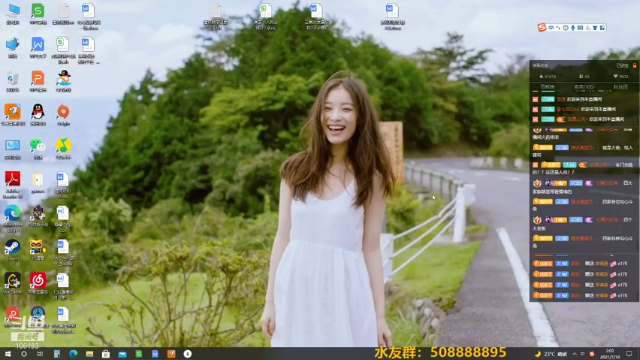The image size is (640, 360).
Task: Open the Network desktop icon
Action: 13,47
